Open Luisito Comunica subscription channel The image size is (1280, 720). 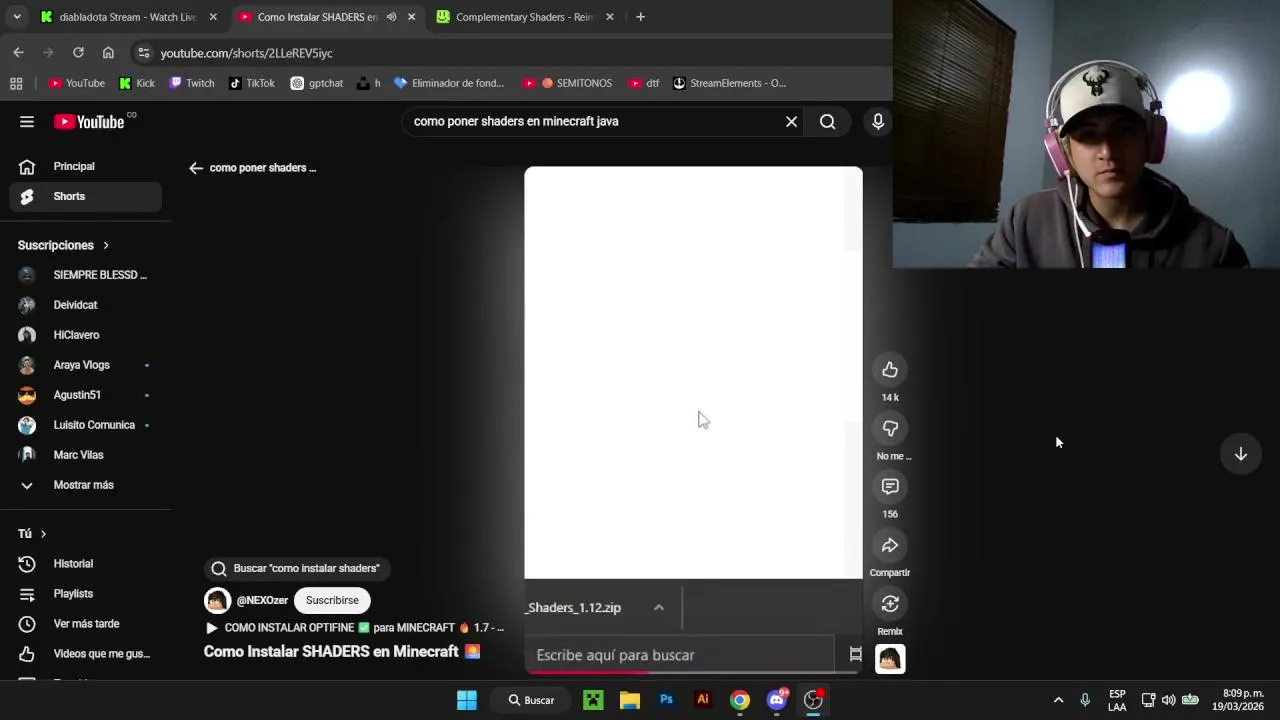click(x=85, y=425)
